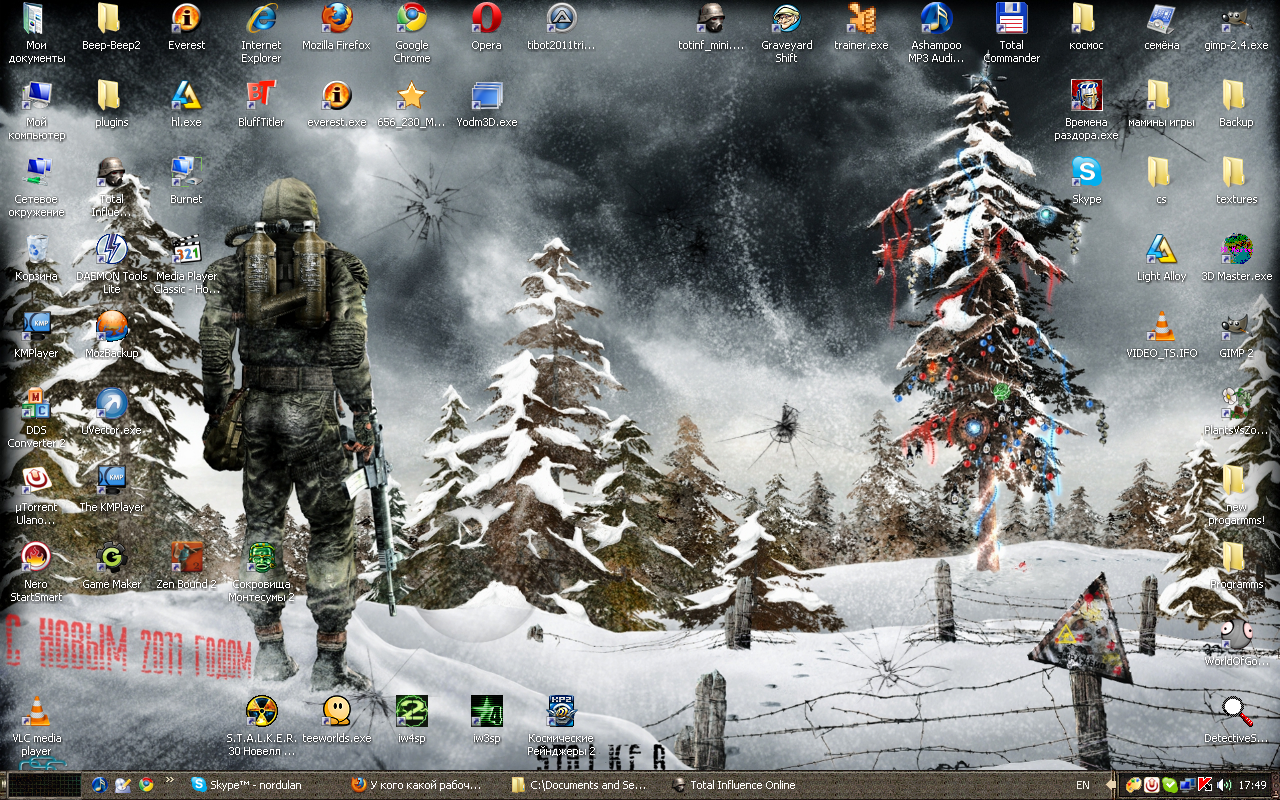Open the Mozilla Firefox desktop shortcut
Viewport: 1280px width, 800px height.
point(336,19)
